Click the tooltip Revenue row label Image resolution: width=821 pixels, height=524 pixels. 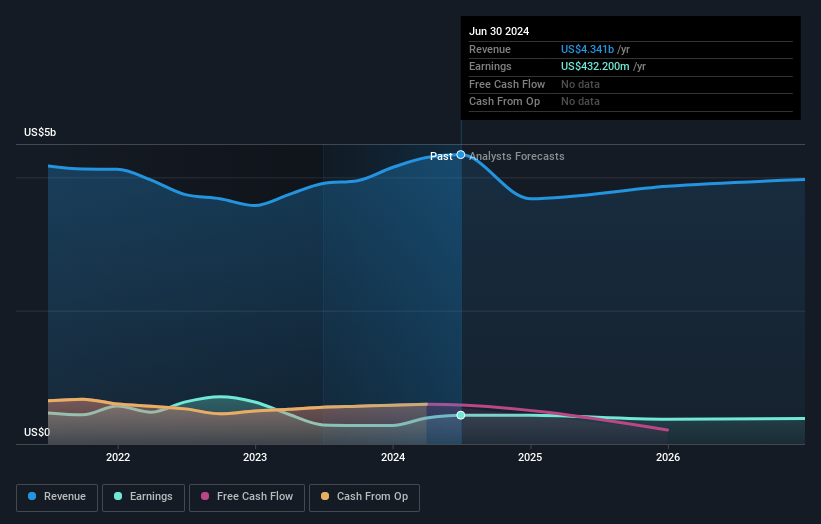tap(490, 49)
